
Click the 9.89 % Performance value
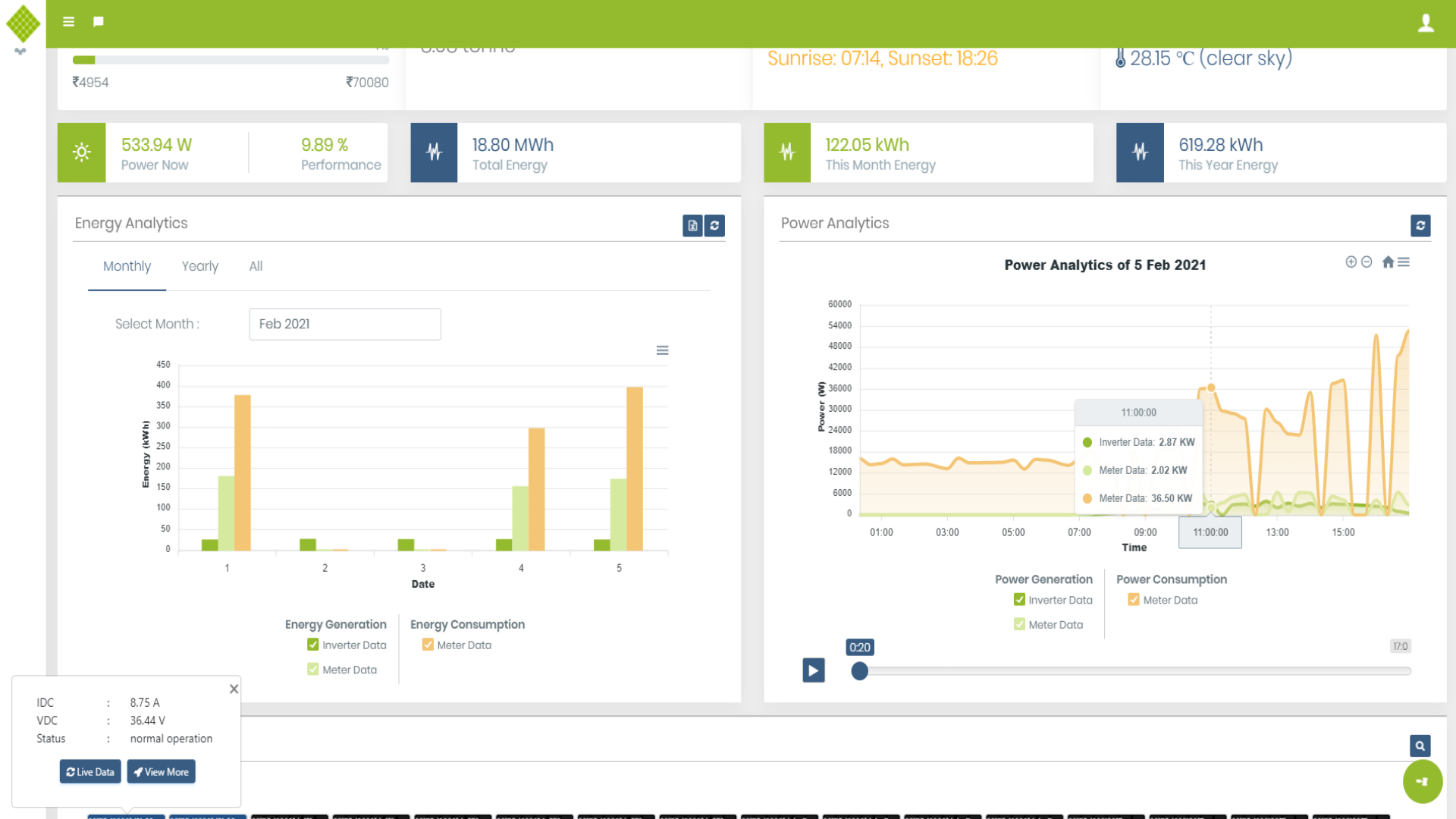coord(325,145)
